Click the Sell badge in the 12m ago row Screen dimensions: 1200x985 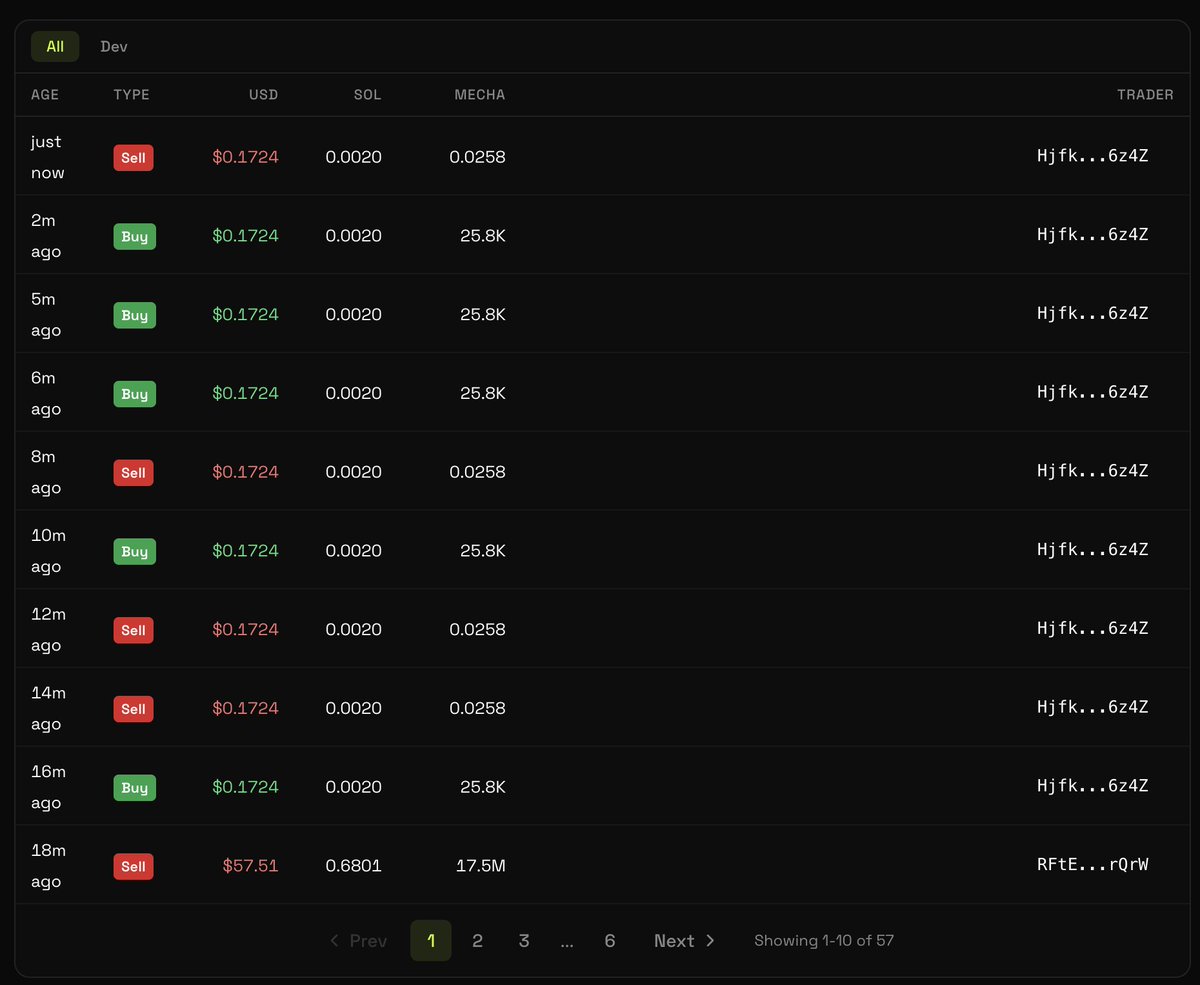133,630
